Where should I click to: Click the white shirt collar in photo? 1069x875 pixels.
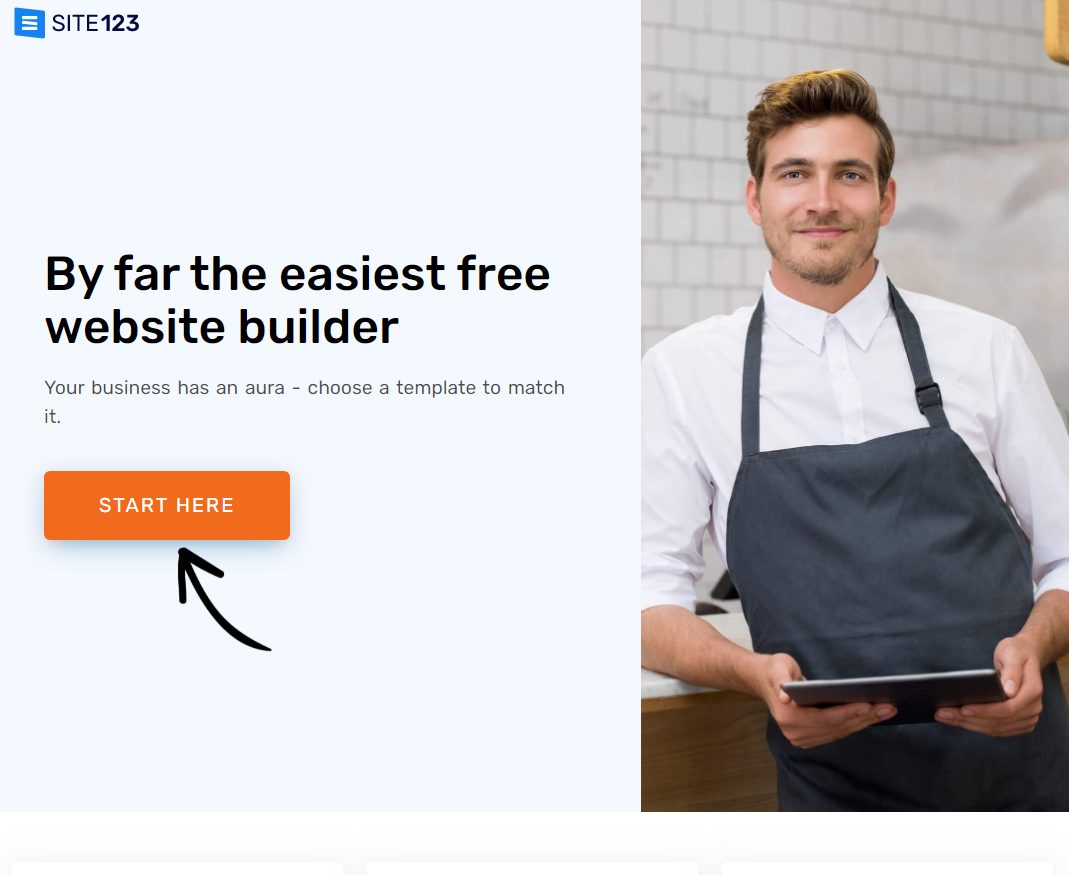pos(826,313)
